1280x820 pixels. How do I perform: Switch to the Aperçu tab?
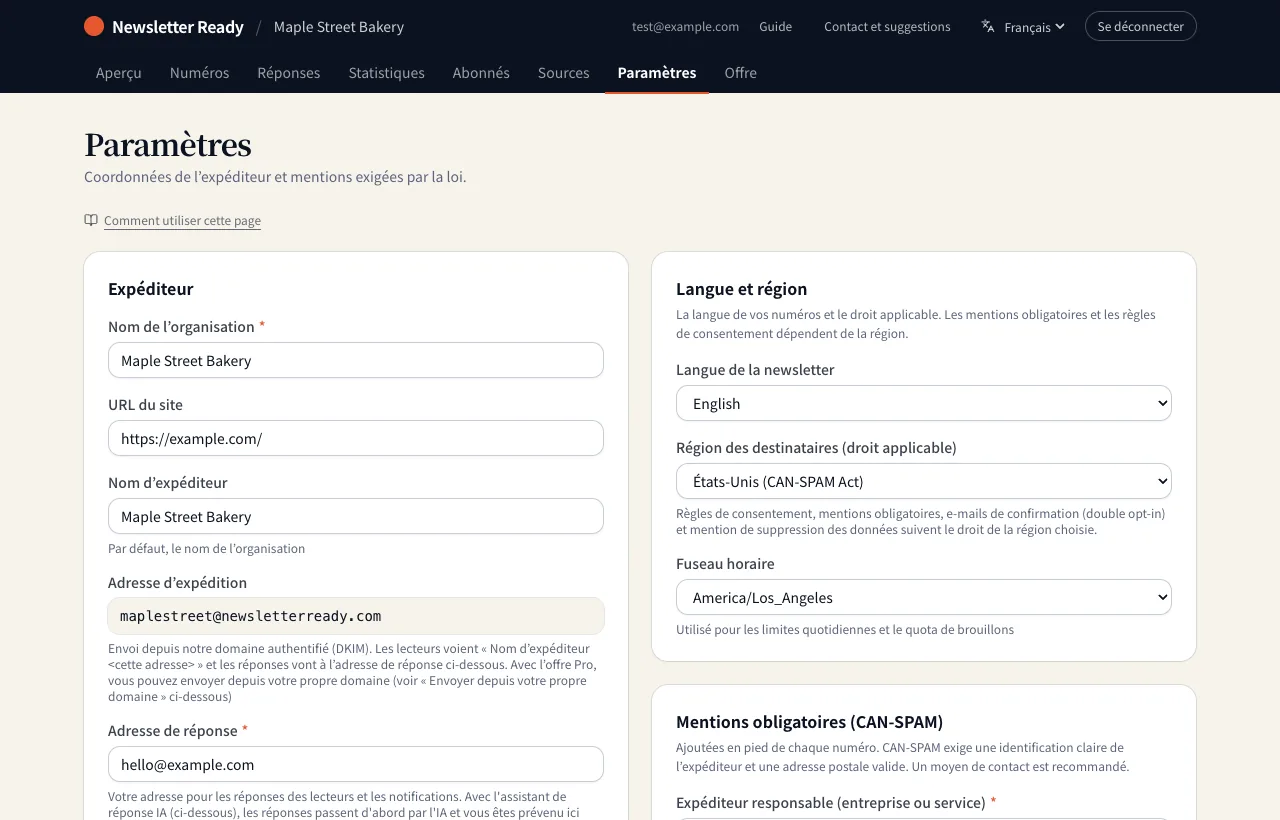point(119,73)
